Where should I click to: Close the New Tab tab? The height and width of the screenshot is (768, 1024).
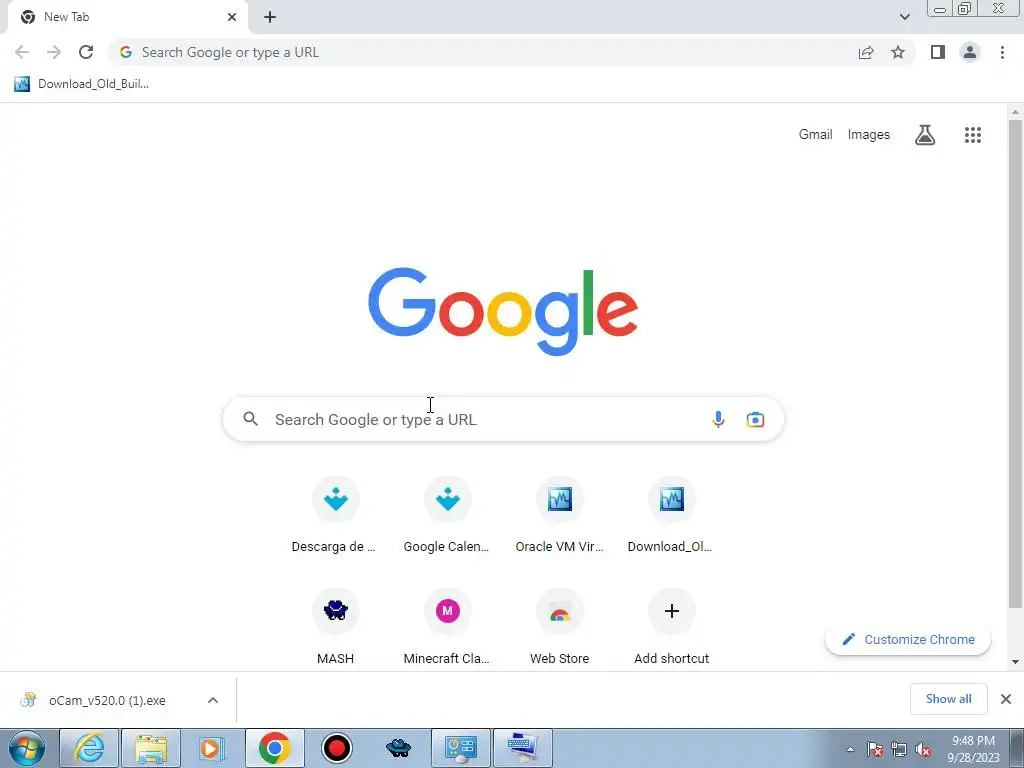[x=232, y=17]
